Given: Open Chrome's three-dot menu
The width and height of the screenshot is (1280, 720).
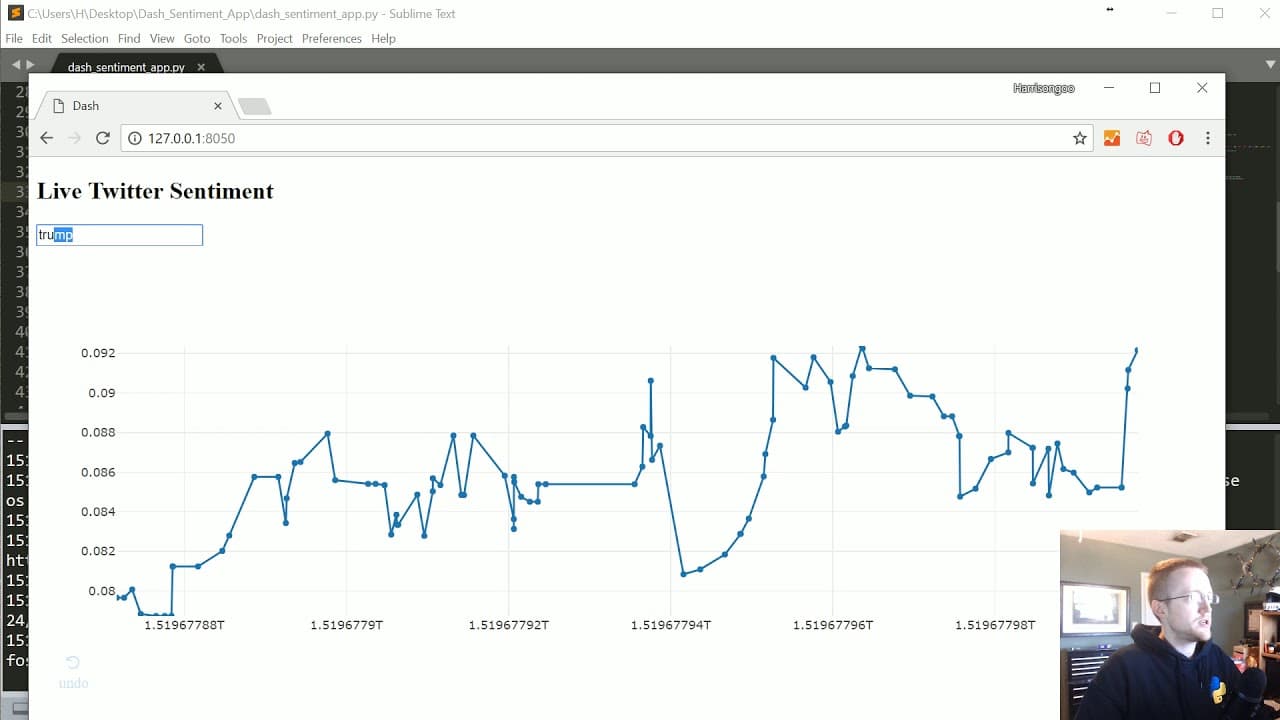Looking at the screenshot, I should [x=1208, y=138].
